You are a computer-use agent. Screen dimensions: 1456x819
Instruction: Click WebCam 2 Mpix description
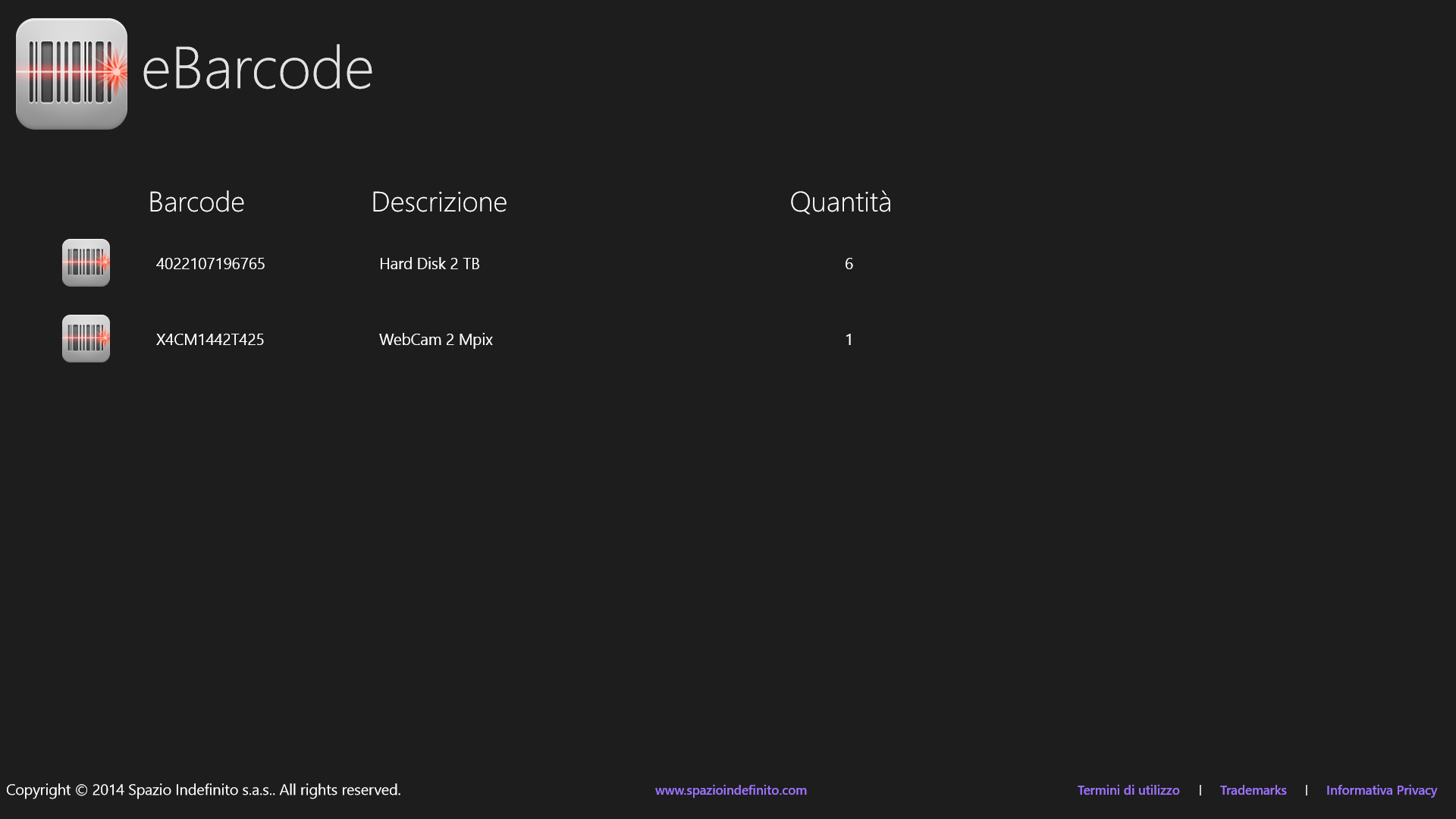436,340
